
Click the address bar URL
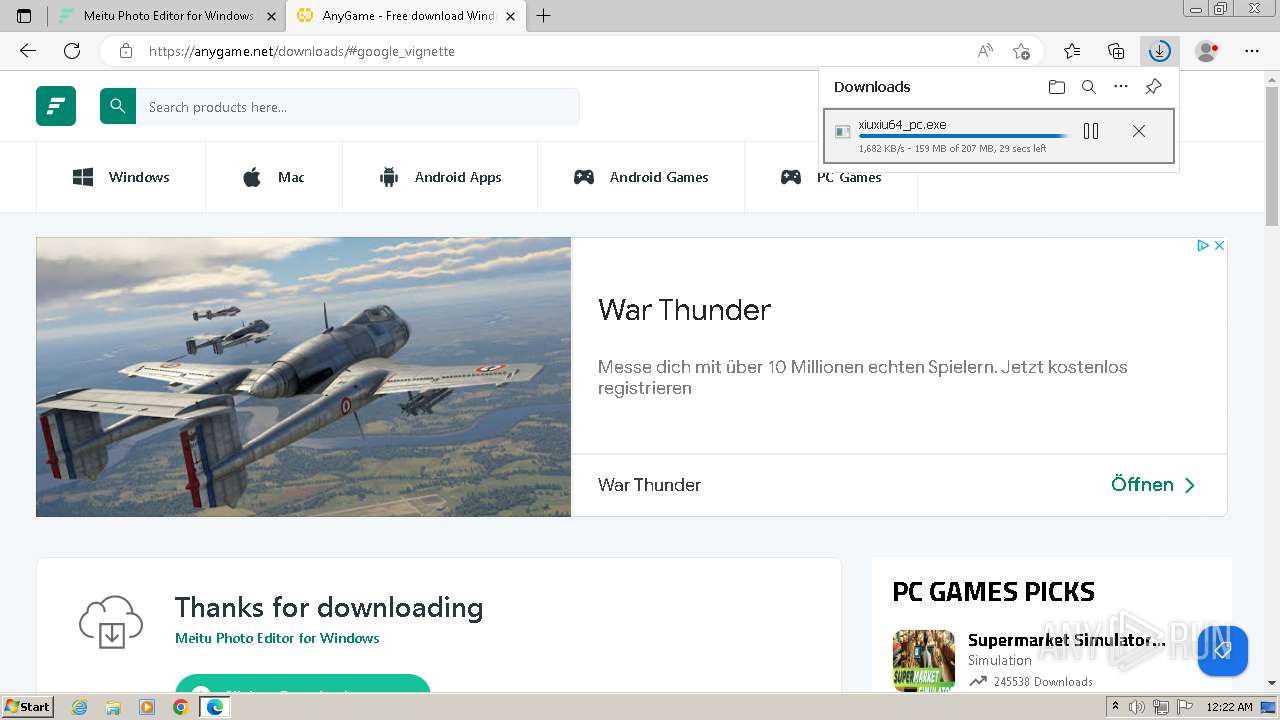click(301, 51)
